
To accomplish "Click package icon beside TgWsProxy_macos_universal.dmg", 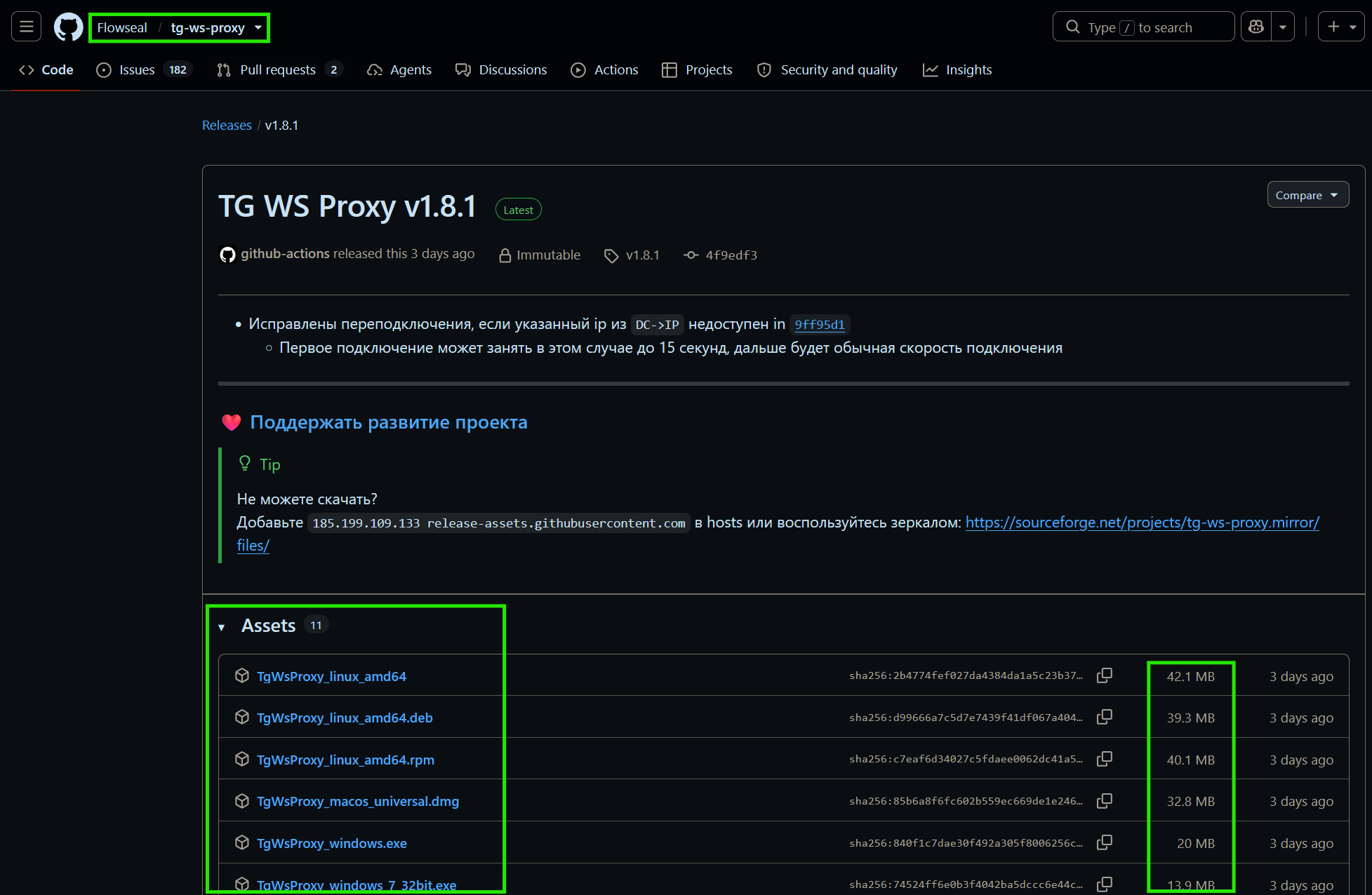I will tap(242, 800).
